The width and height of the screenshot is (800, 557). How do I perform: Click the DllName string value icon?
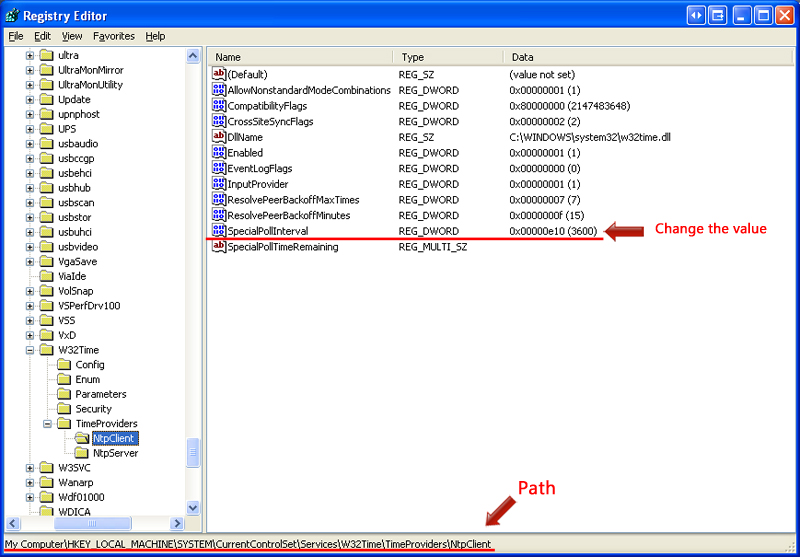[219, 137]
